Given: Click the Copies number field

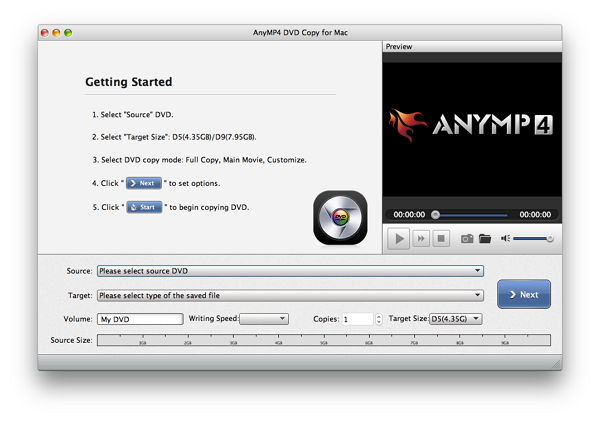Looking at the screenshot, I should point(357,319).
